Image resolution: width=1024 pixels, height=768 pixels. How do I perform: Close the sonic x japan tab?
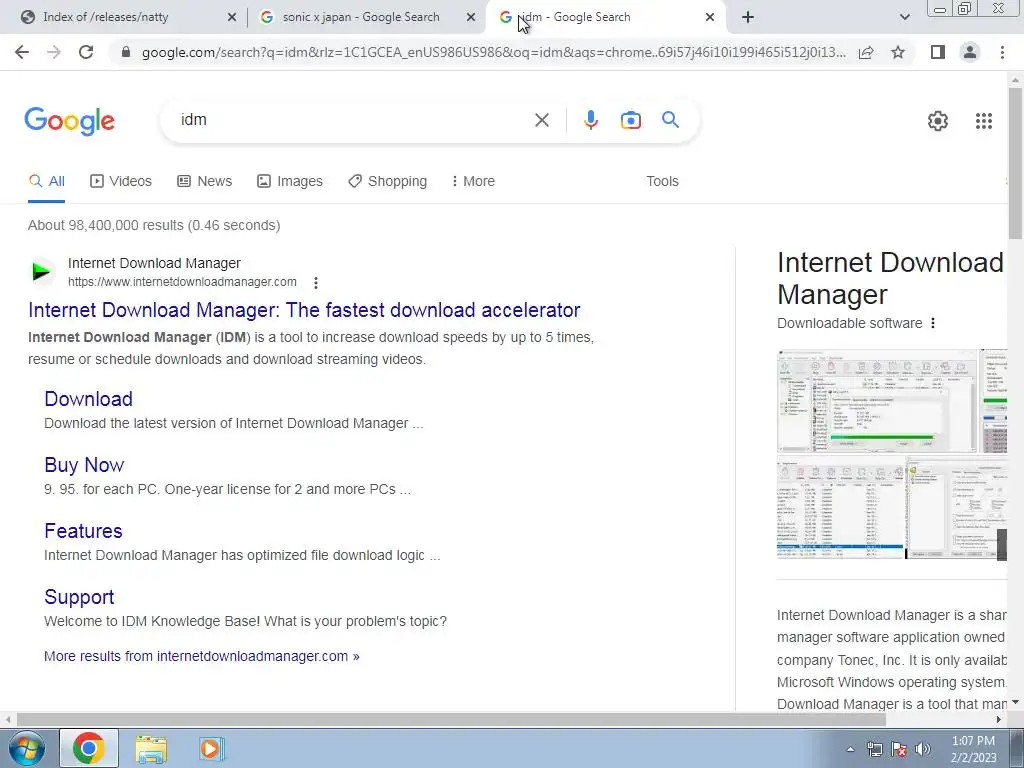point(471,18)
